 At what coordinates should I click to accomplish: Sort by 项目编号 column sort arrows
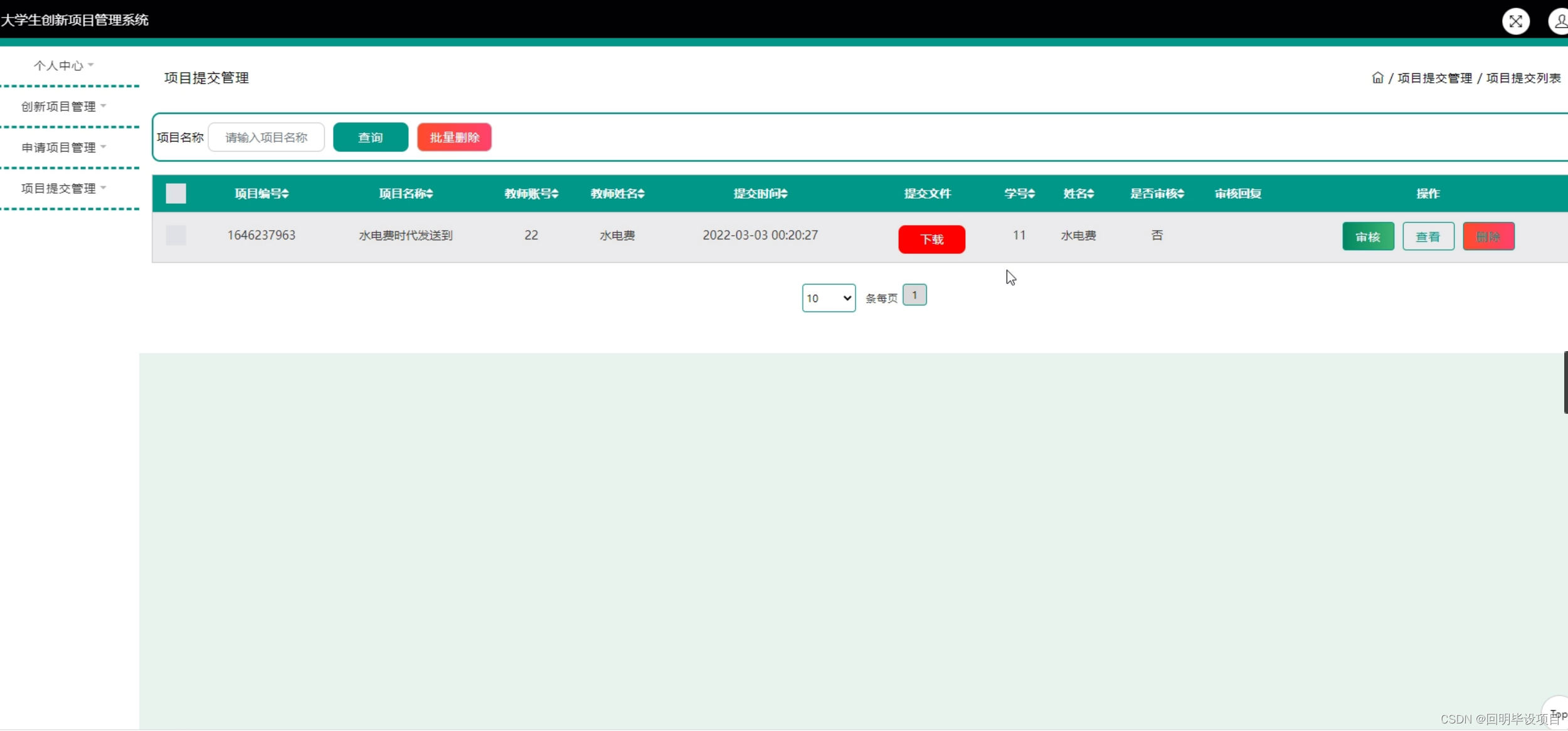tap(285, 194)
